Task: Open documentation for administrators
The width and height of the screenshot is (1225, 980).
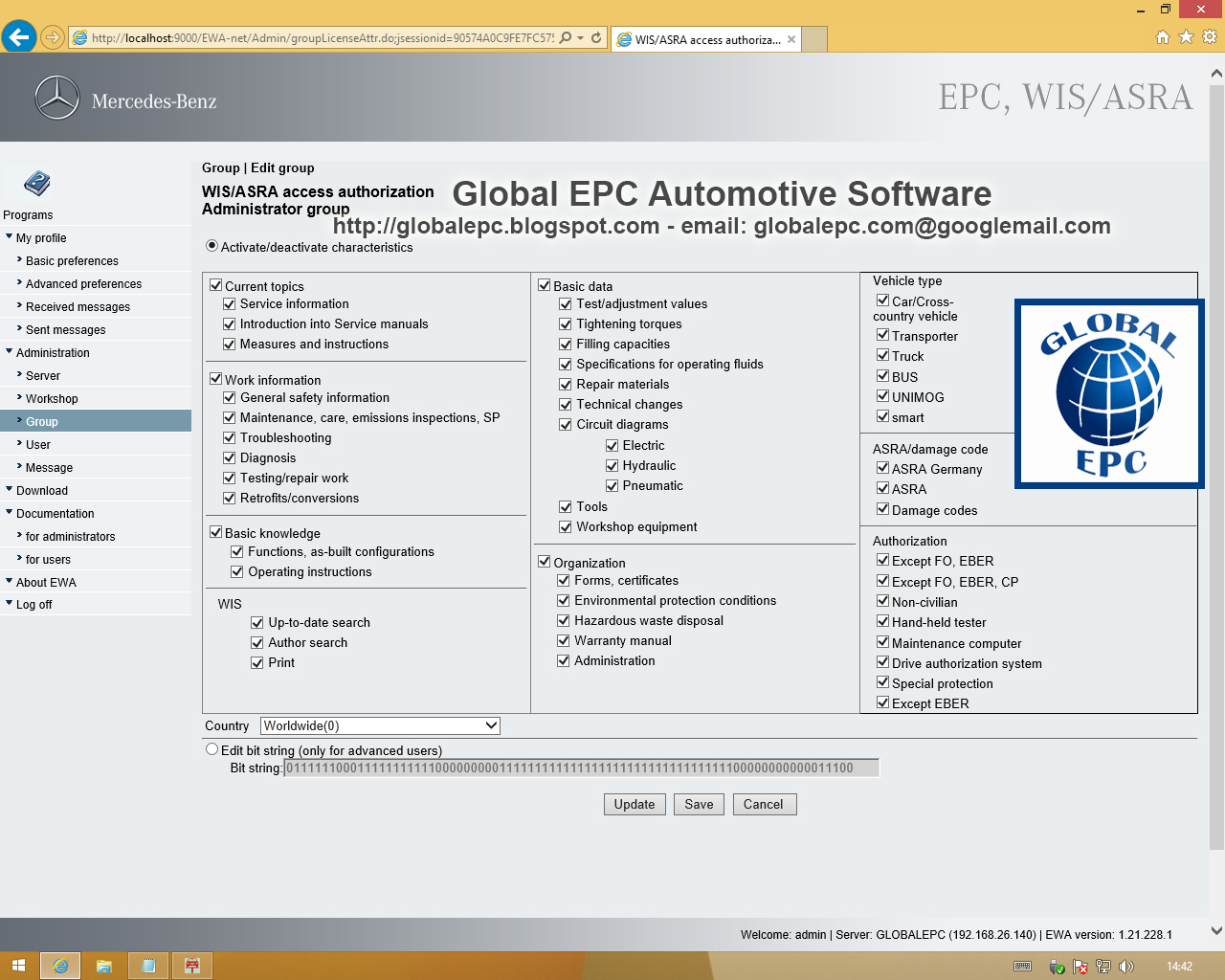Action: 70,537
